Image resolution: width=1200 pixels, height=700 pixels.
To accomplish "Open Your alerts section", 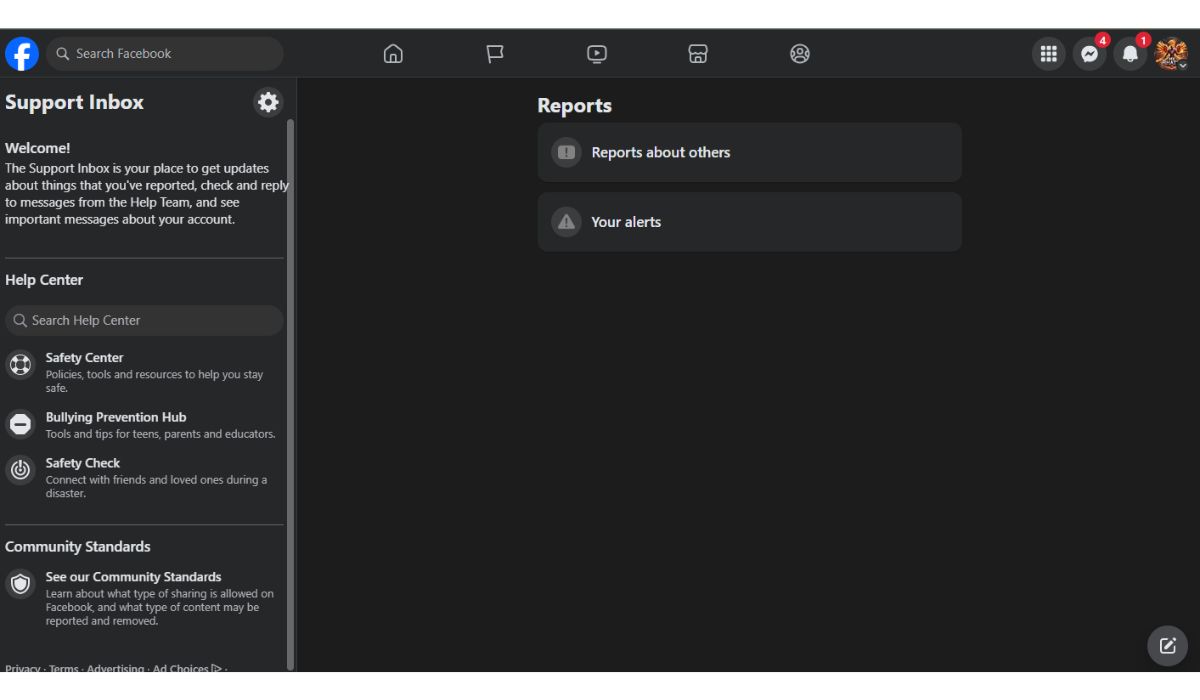I will [x=750, y=222].
